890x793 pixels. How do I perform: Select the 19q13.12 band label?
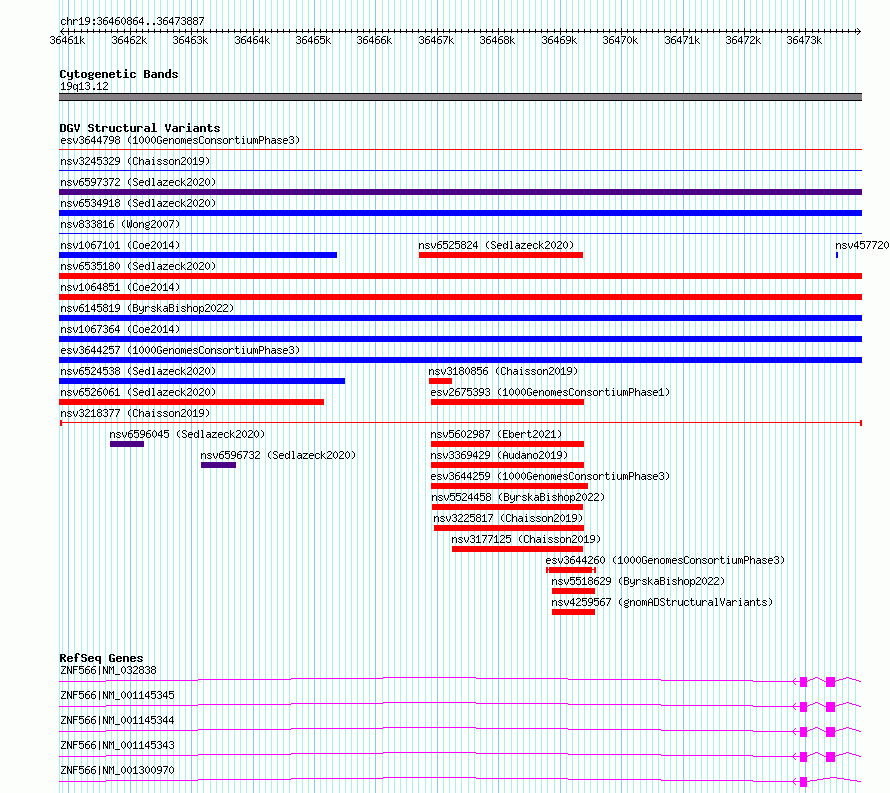coord(84,86)
